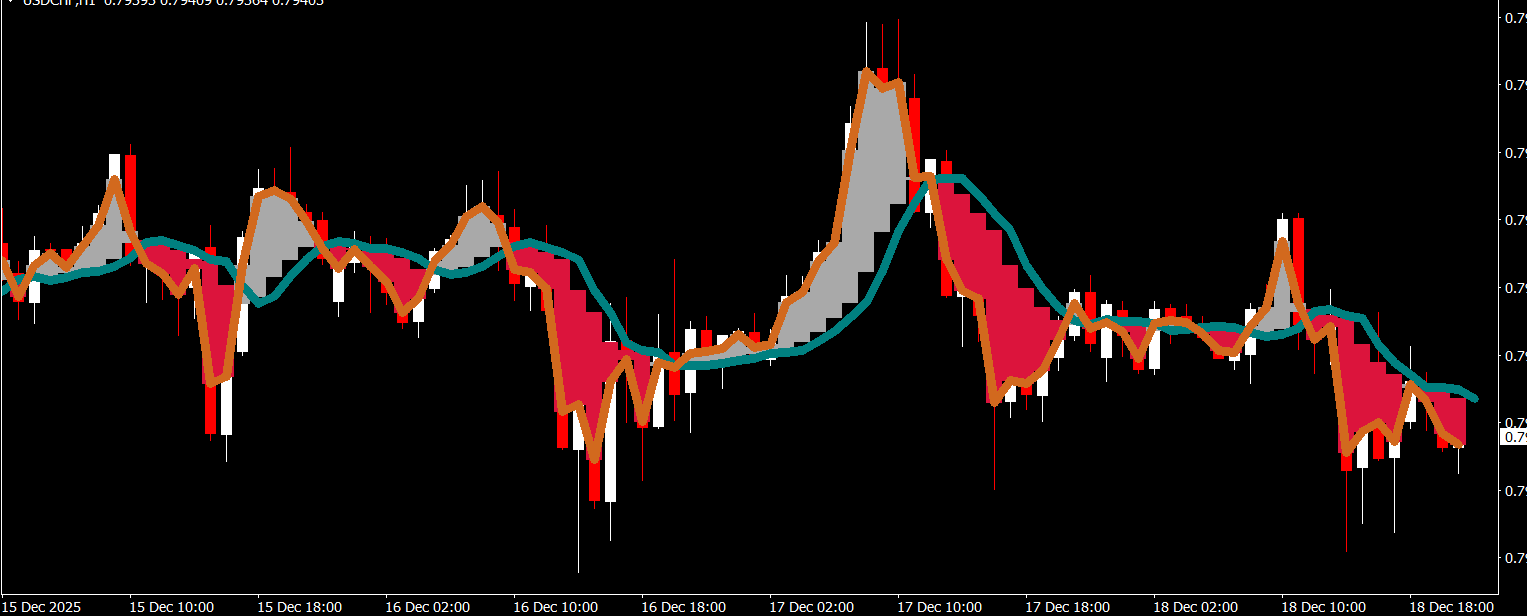1527x616 pixels.
Task: Pick the 16 Dec 10:00 time label
Action: pos(556,607)
